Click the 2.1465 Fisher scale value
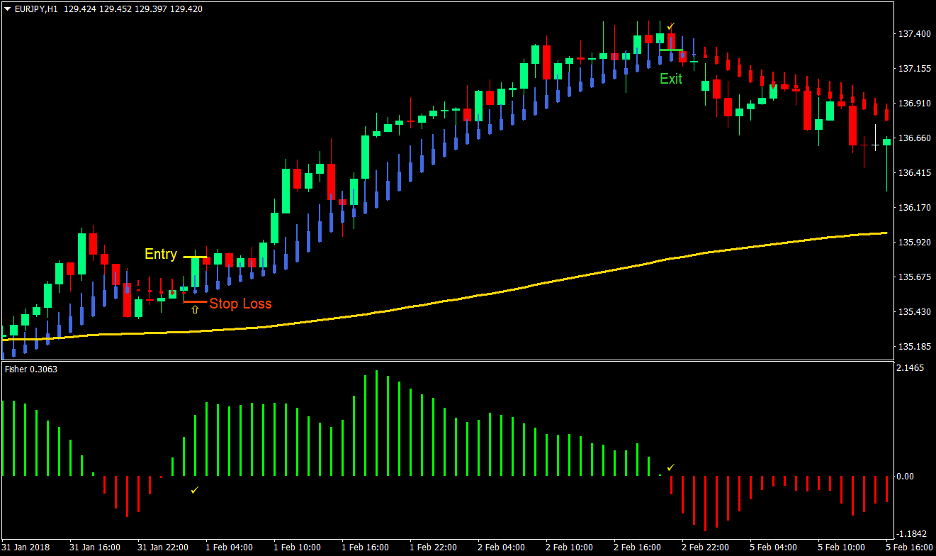 click(x=912, y=369)
